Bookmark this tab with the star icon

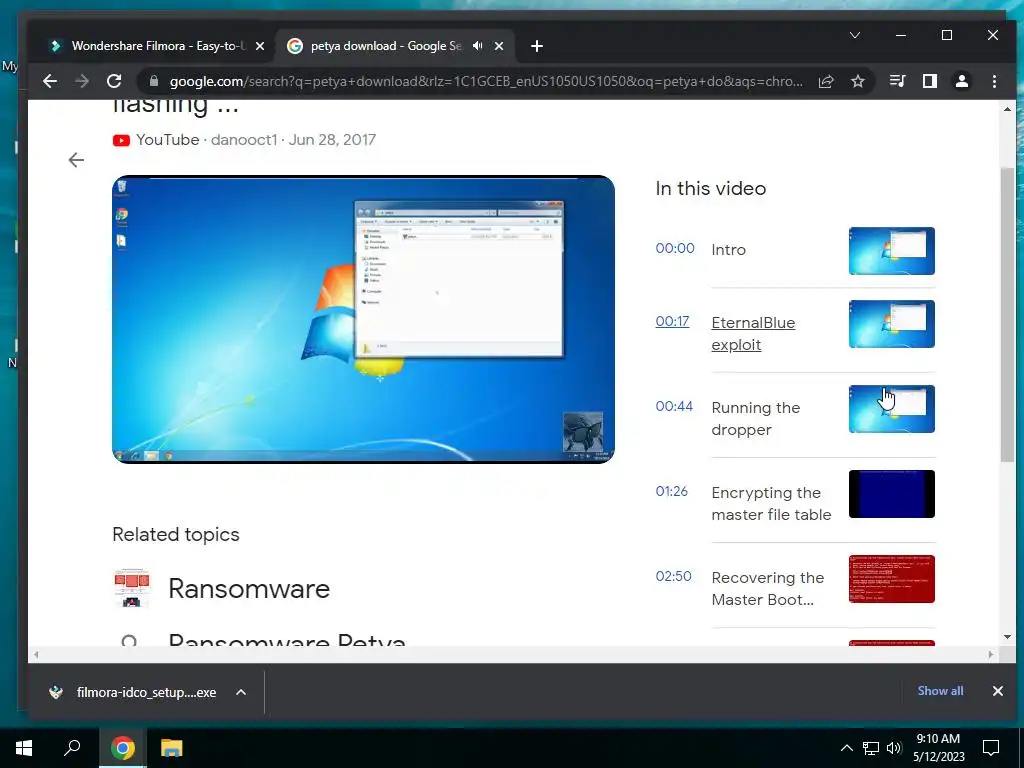point(857,81)
